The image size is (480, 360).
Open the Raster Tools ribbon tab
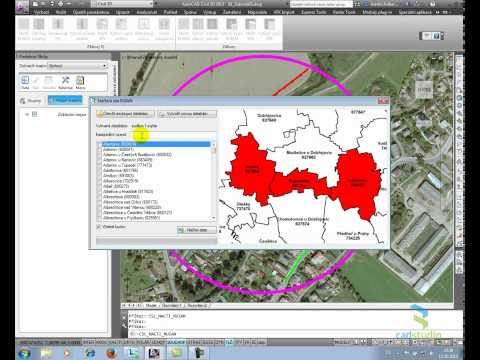point(344,12)
